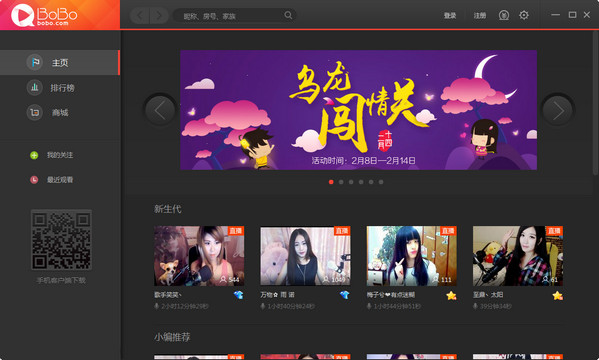This screenshot has height=360, width=599.
Task: Click the 手机客户端下载 text
Action: click(61, 281)
